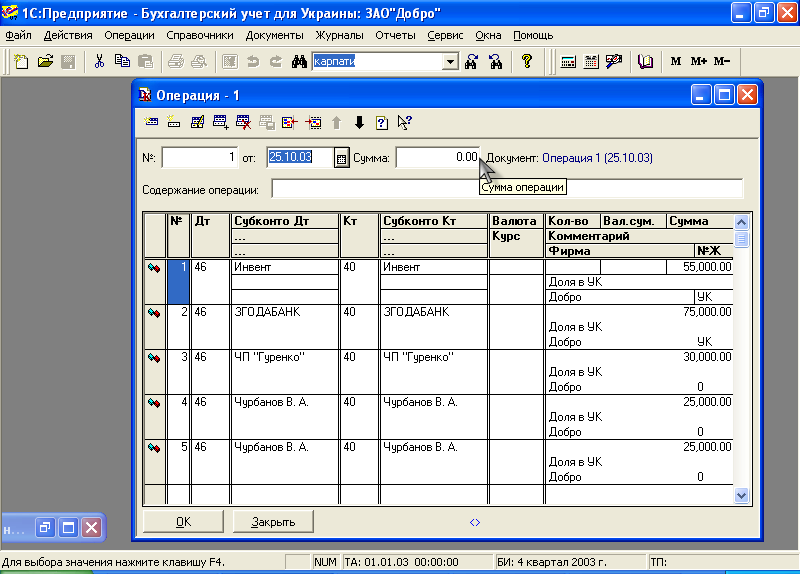Screen dimensions: 800x574
Task: Click the blue <> link at the bottom
Action: pos(474,522)
